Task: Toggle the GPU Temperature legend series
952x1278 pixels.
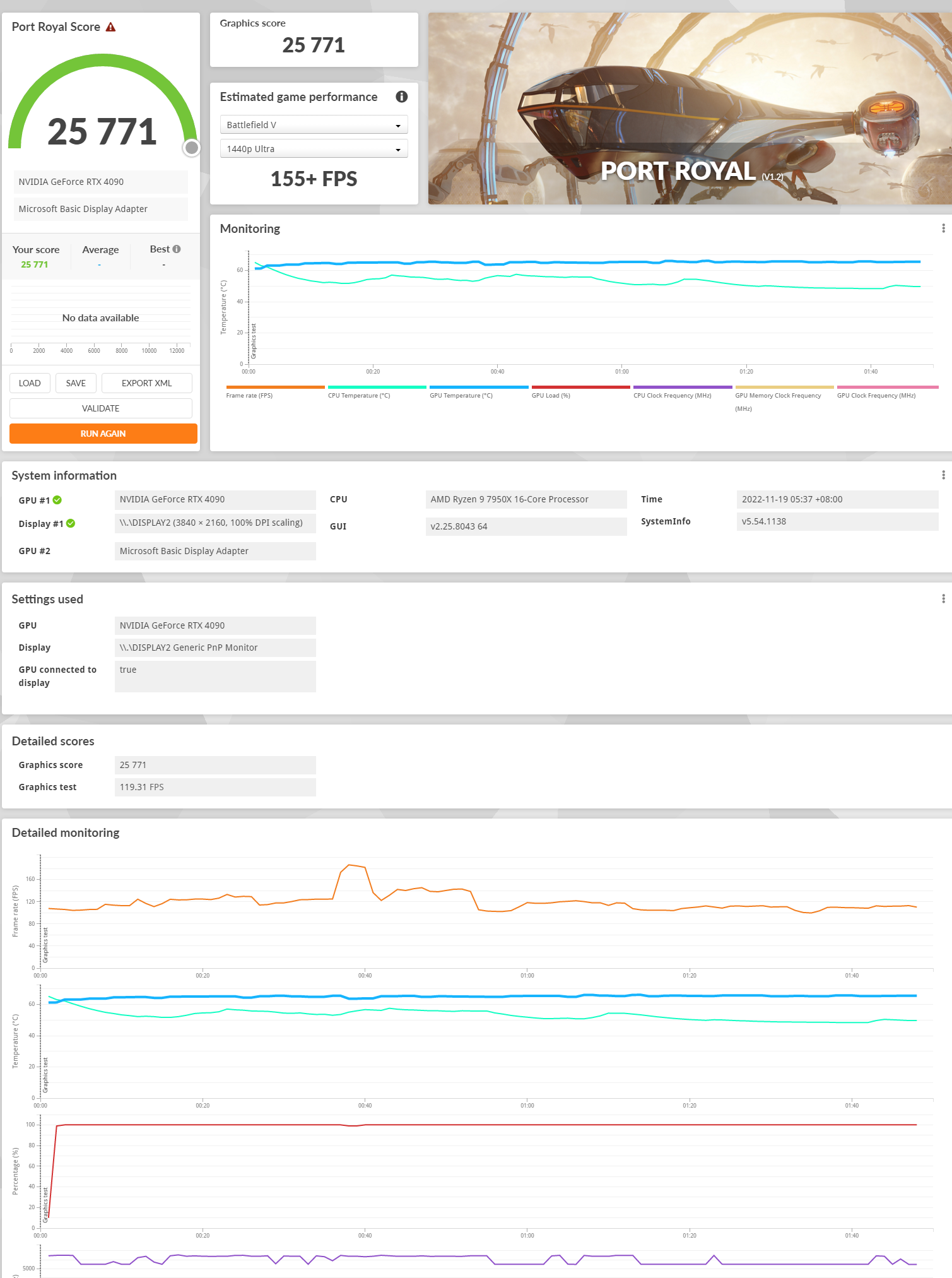Action: click(x=479, y=393)
